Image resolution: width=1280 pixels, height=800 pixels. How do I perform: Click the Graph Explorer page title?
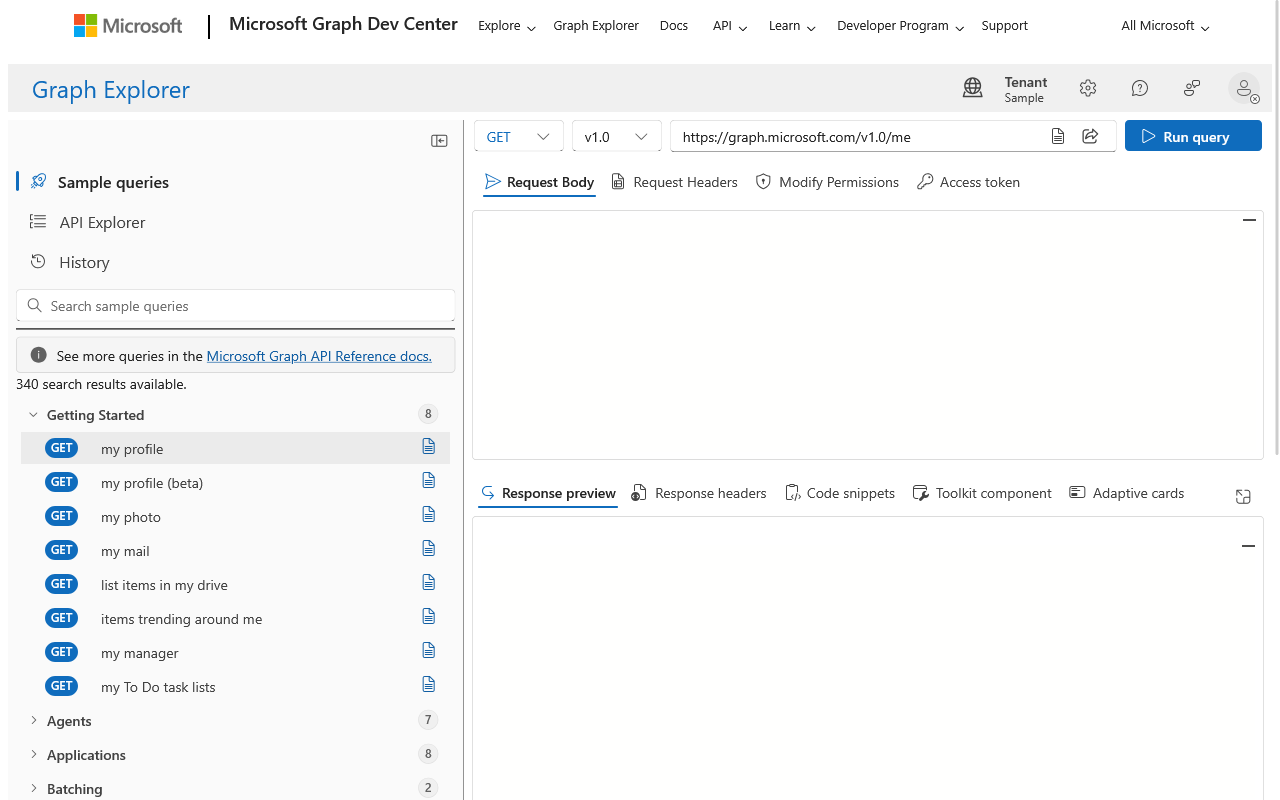point(111,89)
